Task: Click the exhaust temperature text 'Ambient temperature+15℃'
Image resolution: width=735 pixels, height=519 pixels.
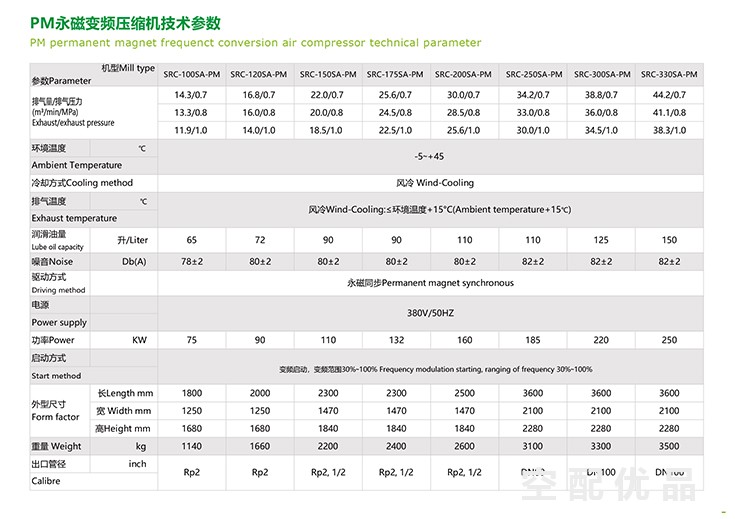Action: [512, 210]
